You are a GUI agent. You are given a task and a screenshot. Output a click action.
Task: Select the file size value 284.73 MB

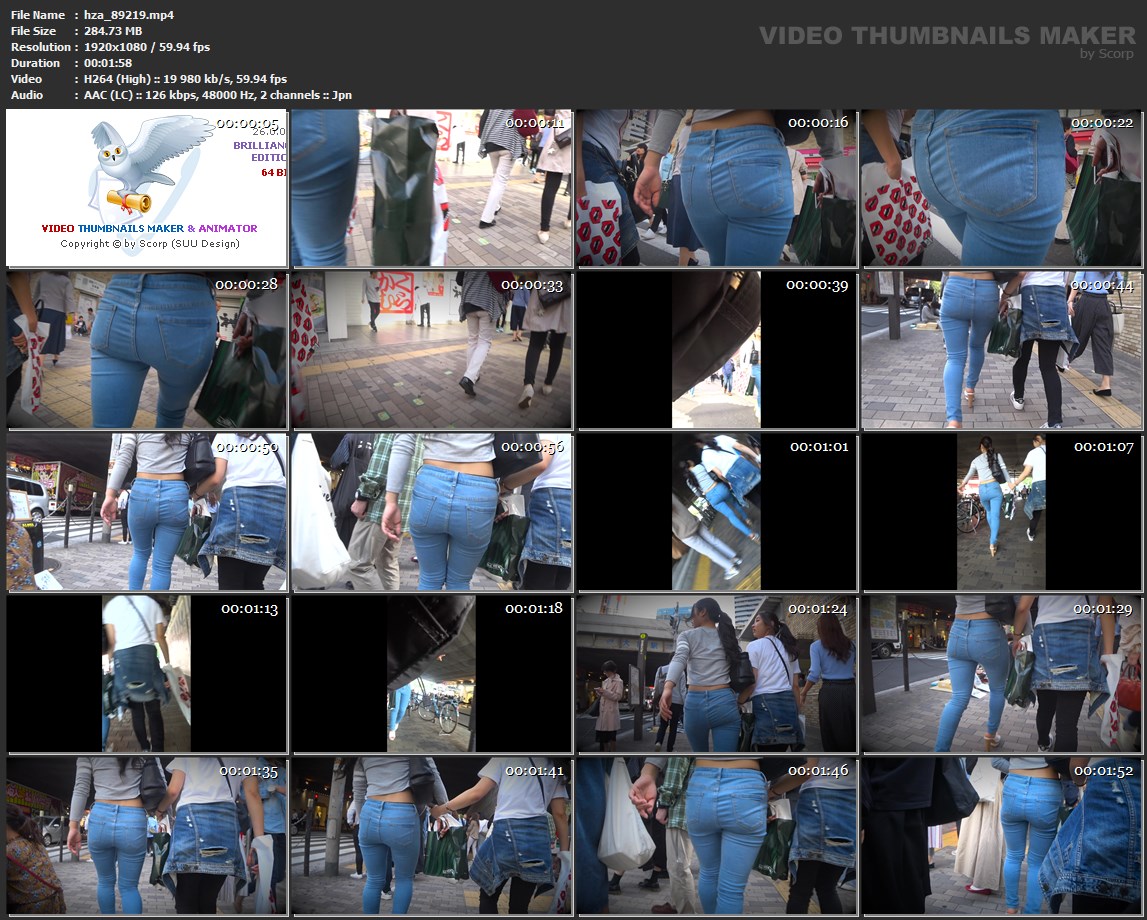[113, 31]
